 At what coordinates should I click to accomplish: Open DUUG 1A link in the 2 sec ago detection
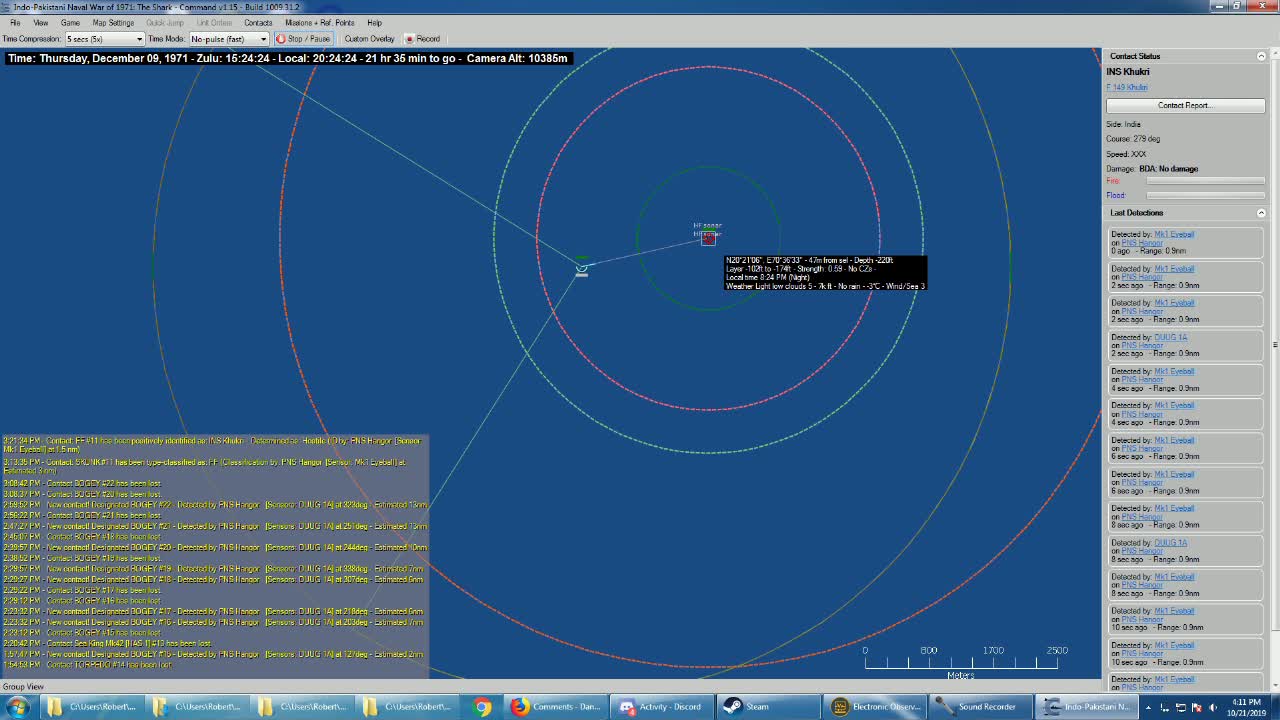[1170, 337]
